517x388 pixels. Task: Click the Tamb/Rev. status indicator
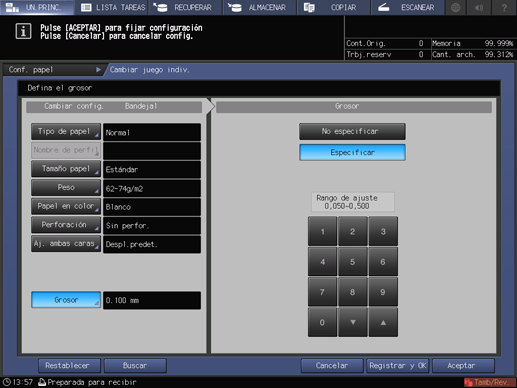coord(488,382)
